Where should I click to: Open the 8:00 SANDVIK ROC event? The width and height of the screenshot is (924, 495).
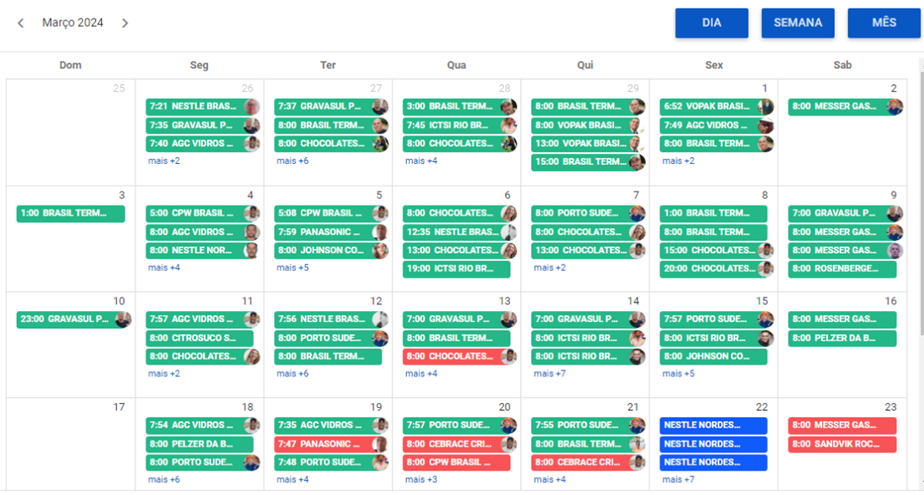[x=841, y=444]
